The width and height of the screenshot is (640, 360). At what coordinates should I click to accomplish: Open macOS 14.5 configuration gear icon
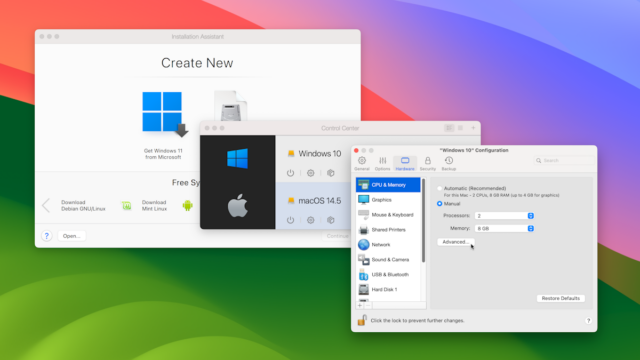(x=311, y=220)
